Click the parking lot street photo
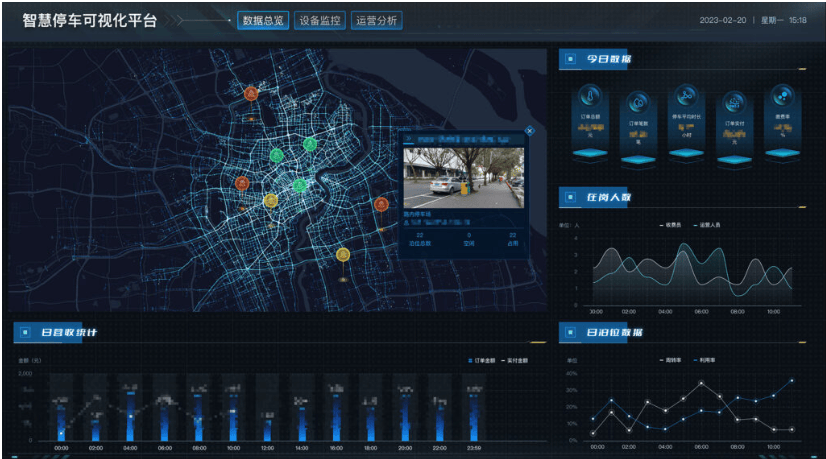 (462, 177)
